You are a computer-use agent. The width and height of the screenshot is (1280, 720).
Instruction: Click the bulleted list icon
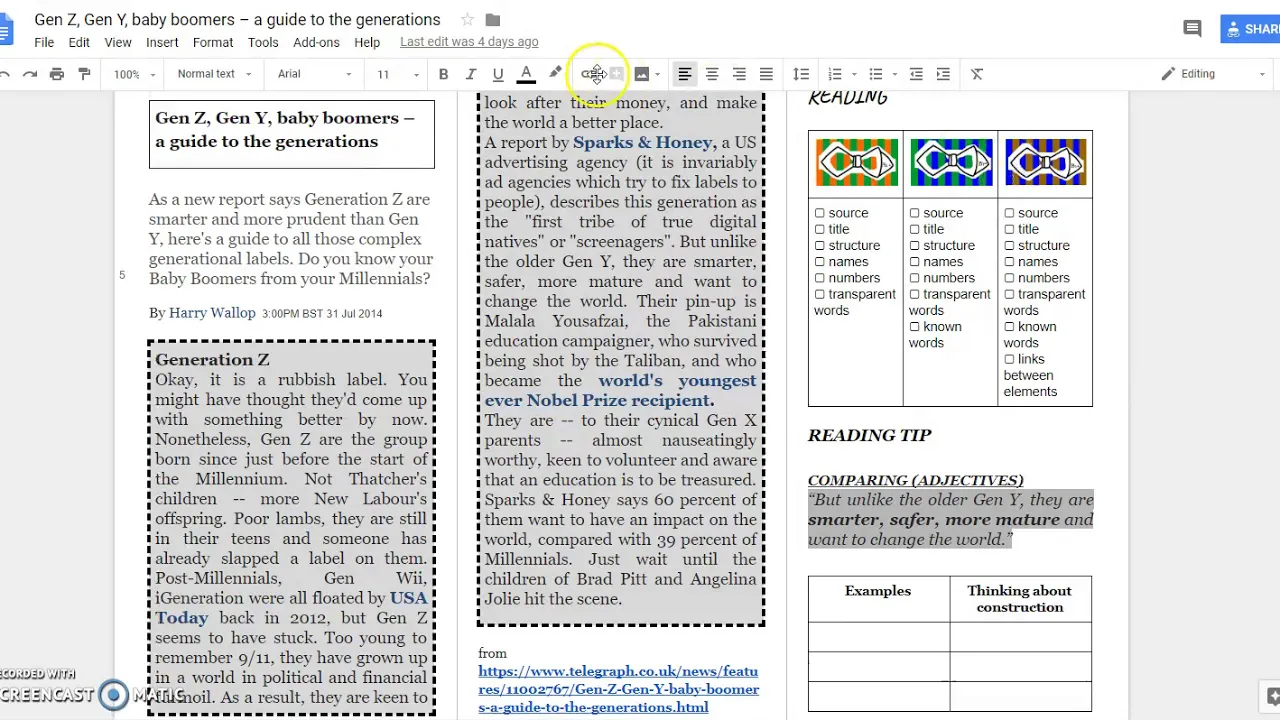pyautogui.click(x=875, y=74)
